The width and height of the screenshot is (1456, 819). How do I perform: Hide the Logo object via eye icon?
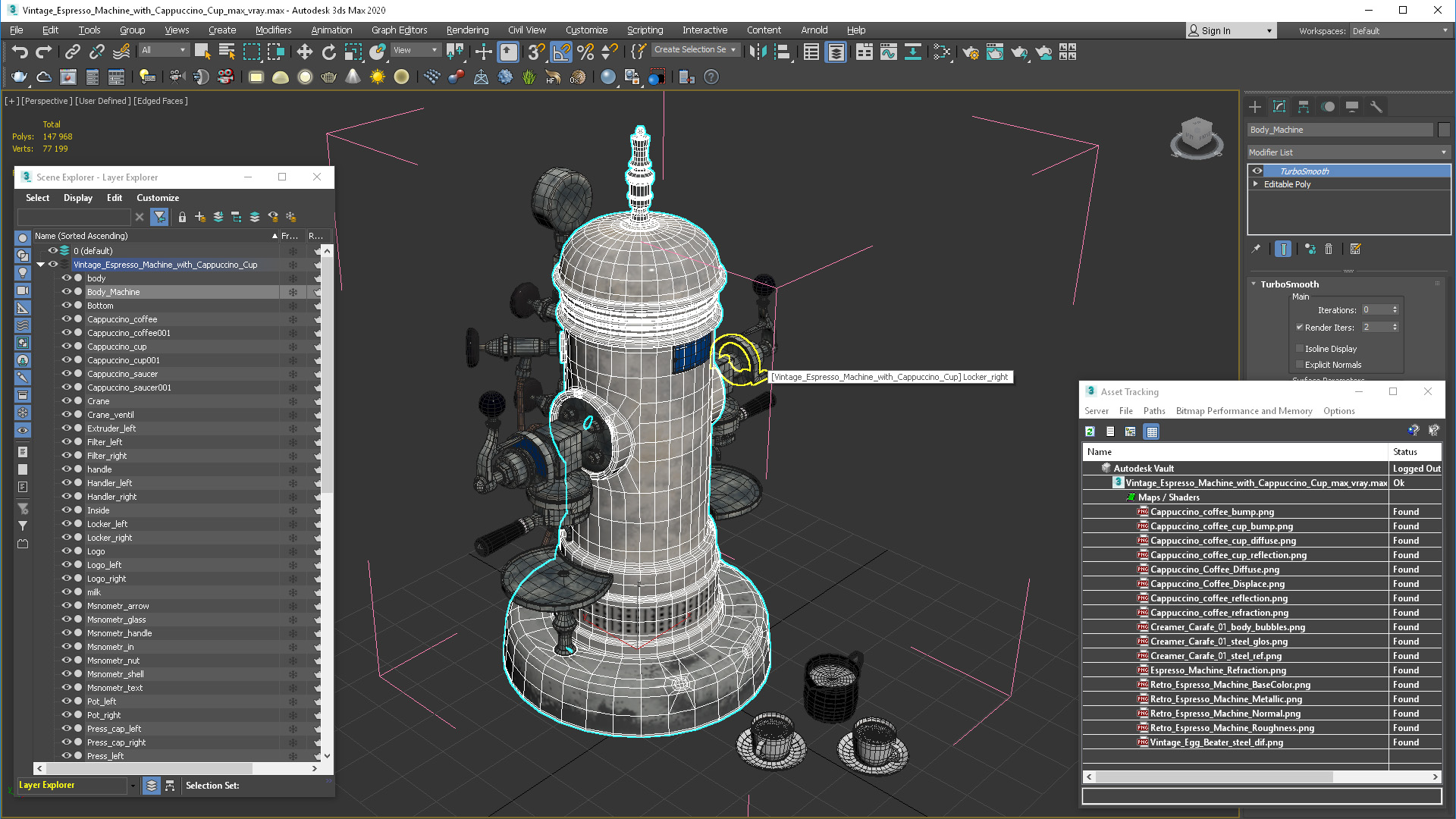point(66,551)
